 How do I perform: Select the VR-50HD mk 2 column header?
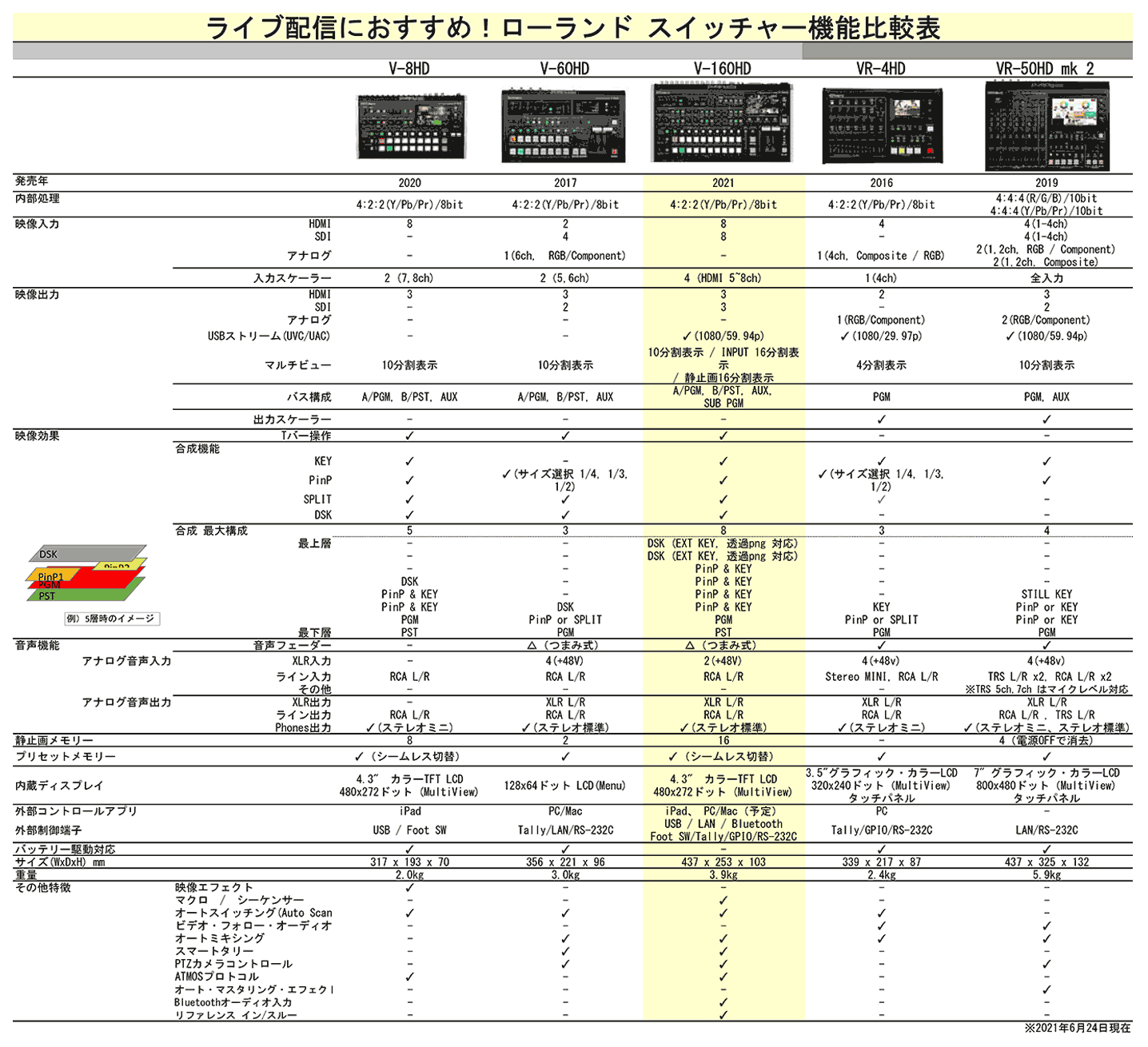[x=1046, y=69]
